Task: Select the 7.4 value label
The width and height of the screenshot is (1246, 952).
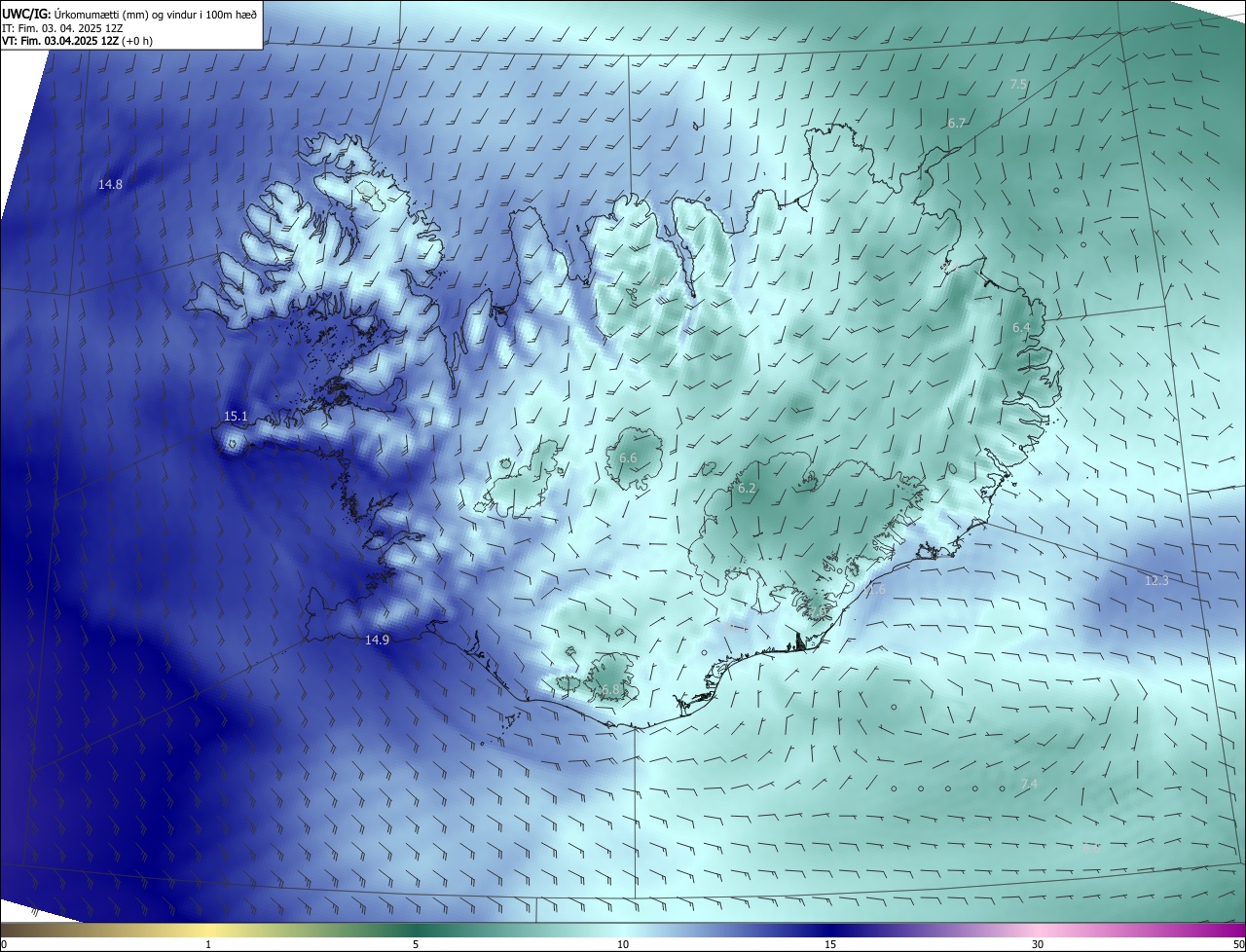Action: point(1029,785)
